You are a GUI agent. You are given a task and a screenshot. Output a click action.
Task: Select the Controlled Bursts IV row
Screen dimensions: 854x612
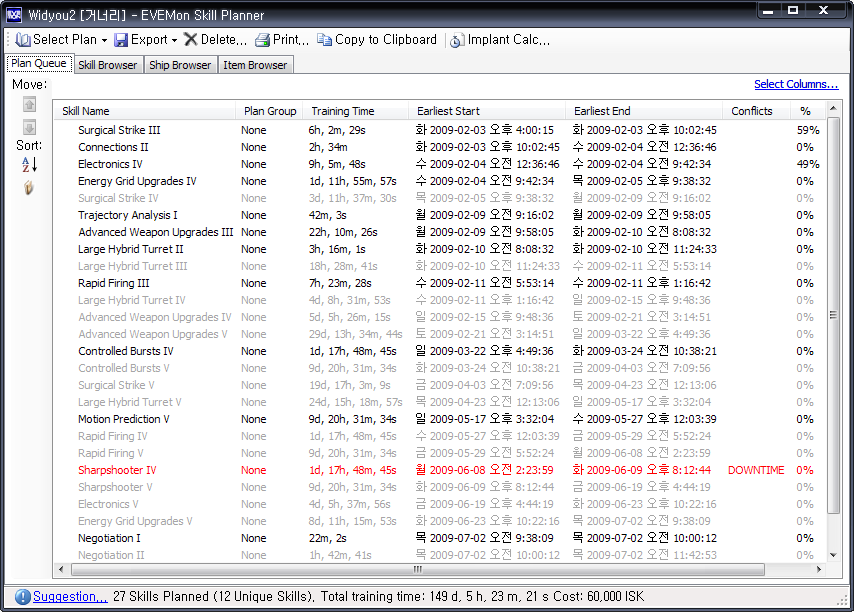pos(440,351)
